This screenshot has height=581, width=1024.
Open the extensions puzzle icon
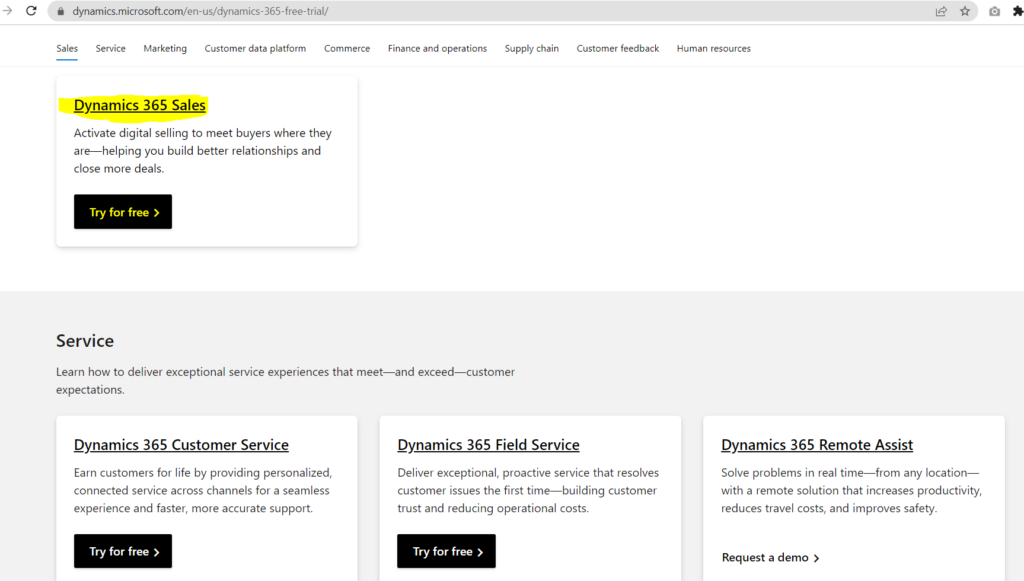[1017, 11]
